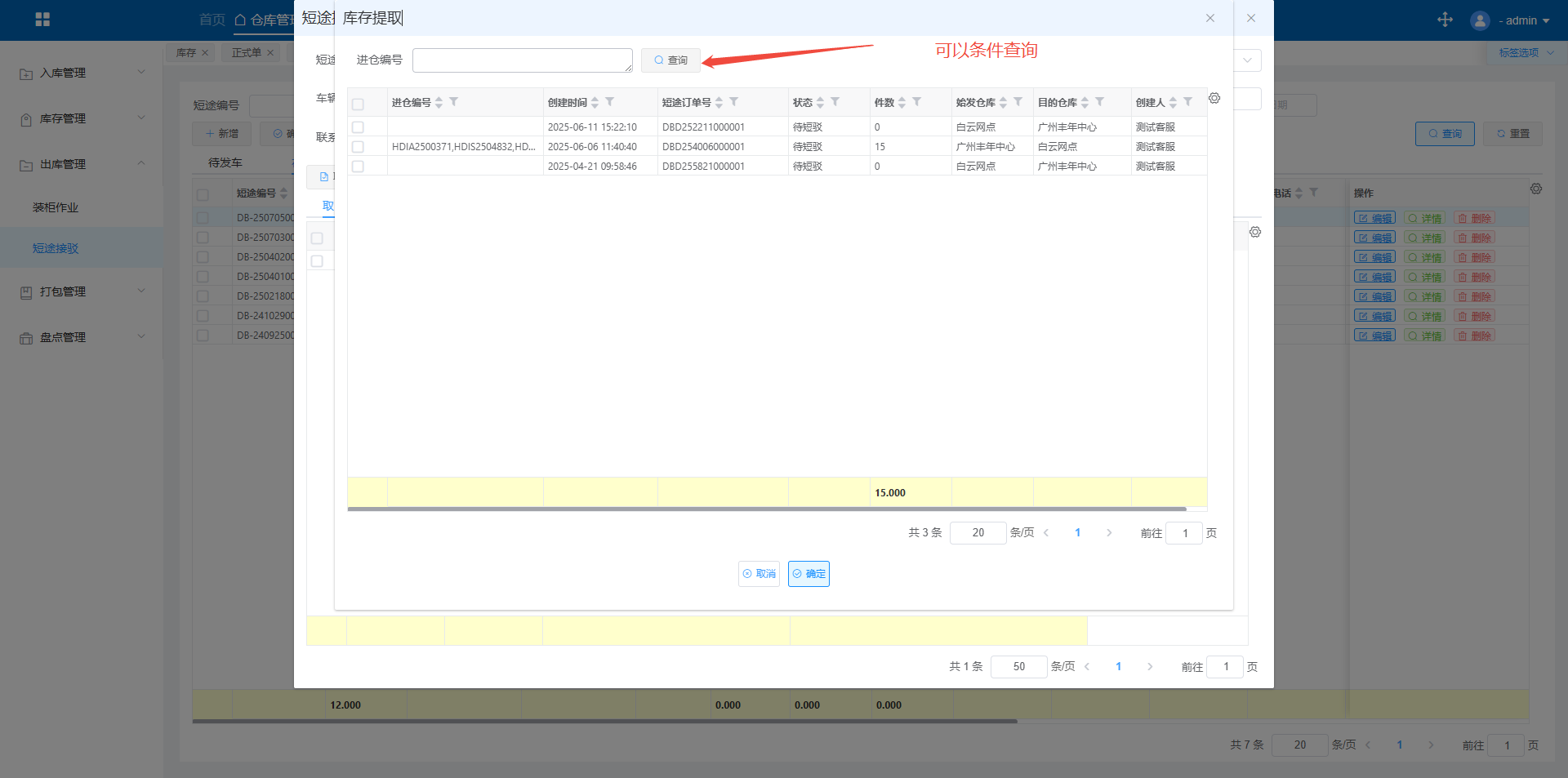Expand the 入库管理 sidebar menu

pyautogui.click(x=82, y=73)
